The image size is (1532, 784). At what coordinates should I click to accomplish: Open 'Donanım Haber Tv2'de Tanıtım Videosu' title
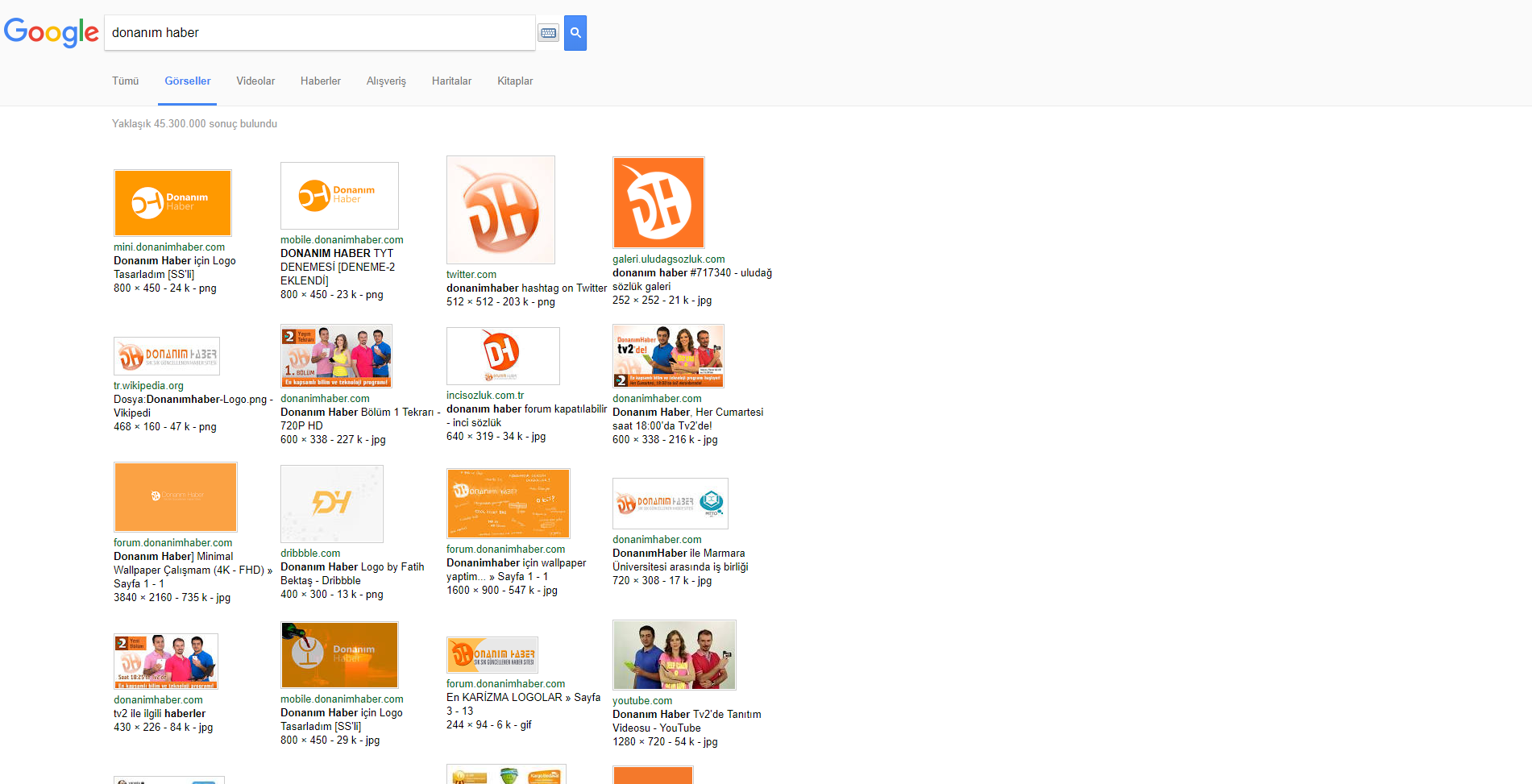point(687,721)
